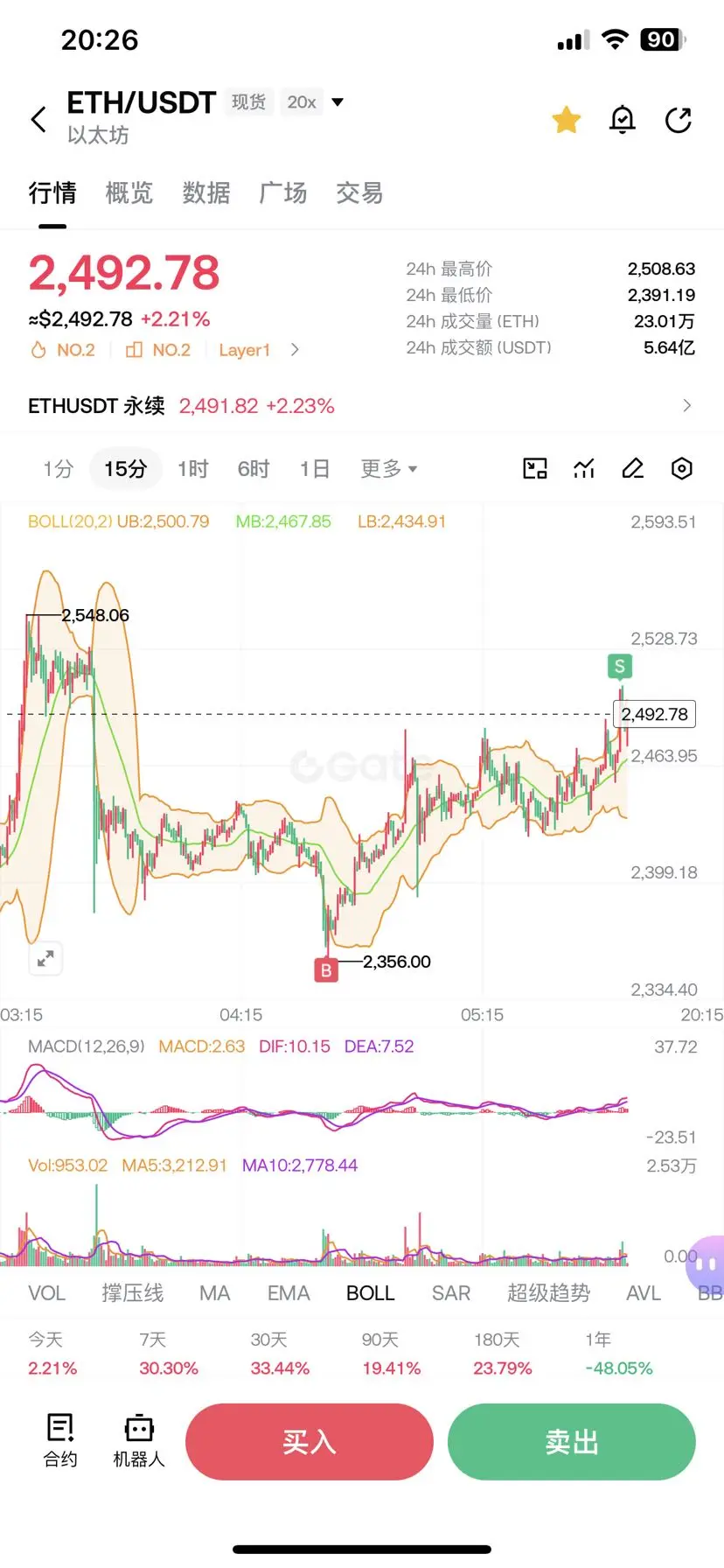Select the 1分 timeframe
This screenshot has height=1568, width=724.
(59, 469)
